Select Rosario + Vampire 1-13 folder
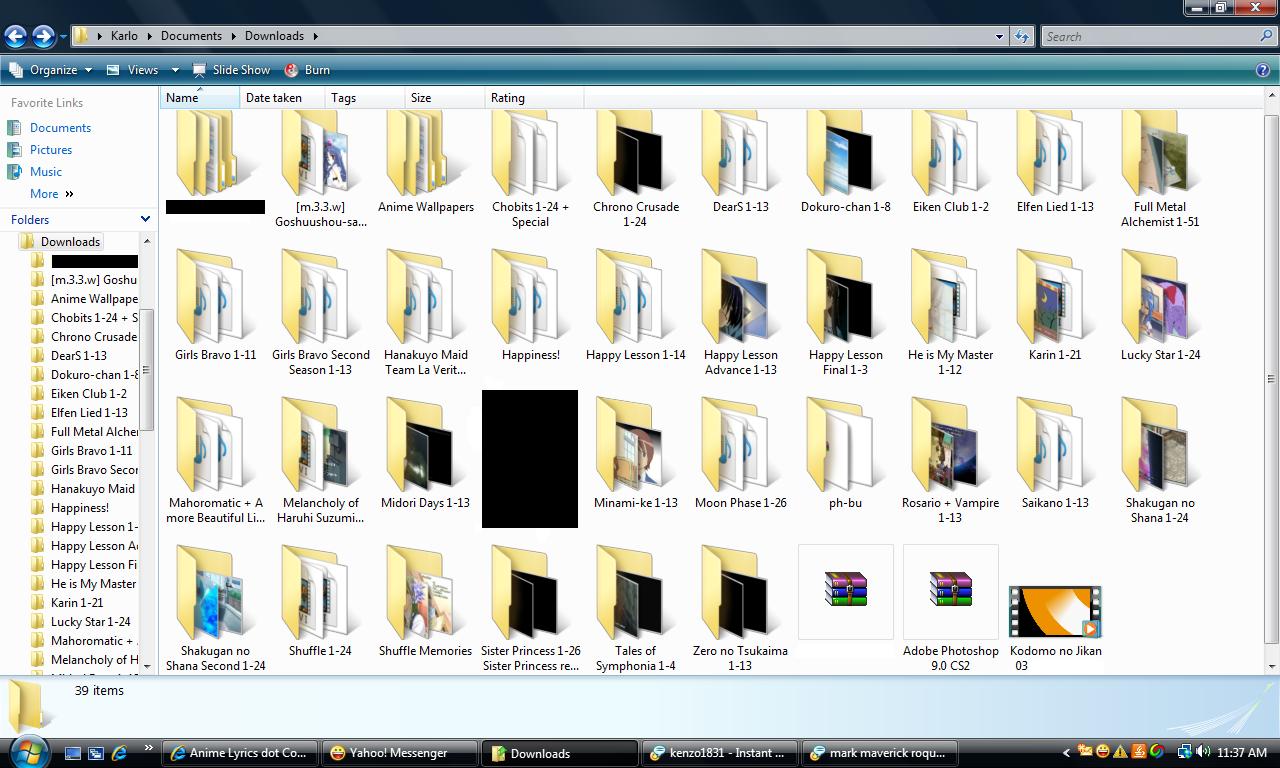 (950, 460)
